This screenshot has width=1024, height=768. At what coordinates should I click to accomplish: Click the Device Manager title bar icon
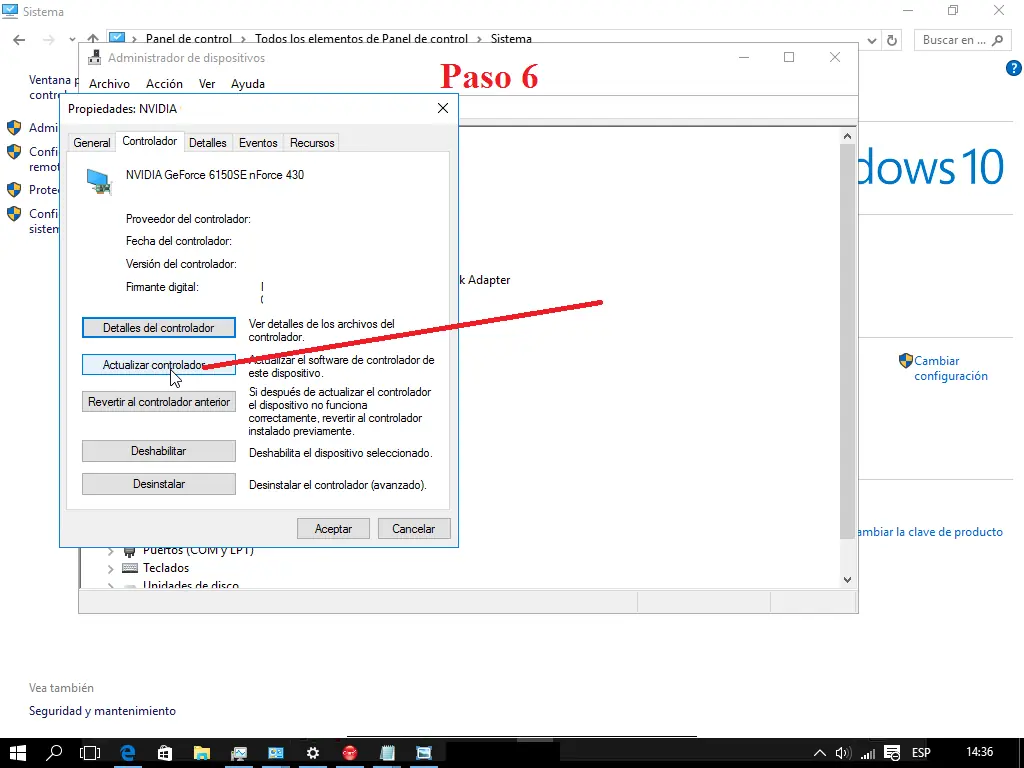tap(95, 57)
